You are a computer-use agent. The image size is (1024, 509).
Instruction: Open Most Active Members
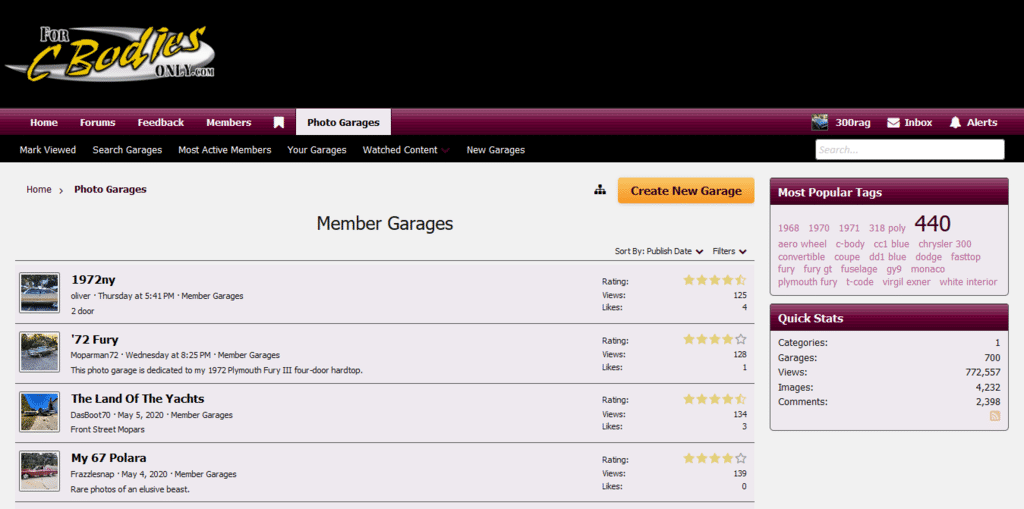225,150
